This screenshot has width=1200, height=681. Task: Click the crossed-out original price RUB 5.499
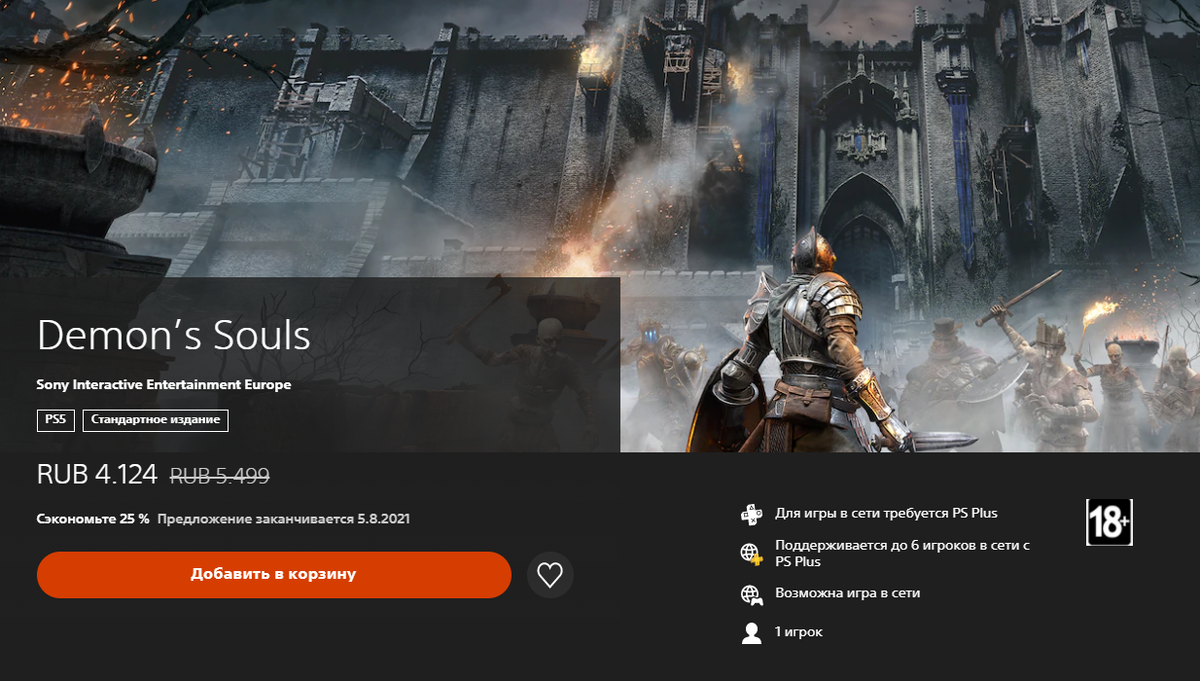(220, 476)
